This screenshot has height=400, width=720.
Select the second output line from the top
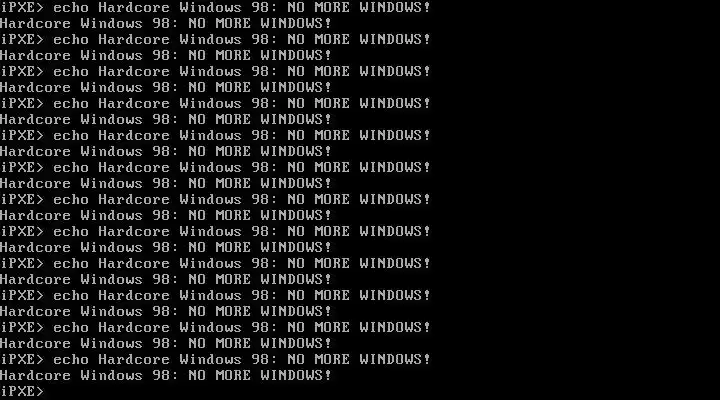tap(166, 56)
